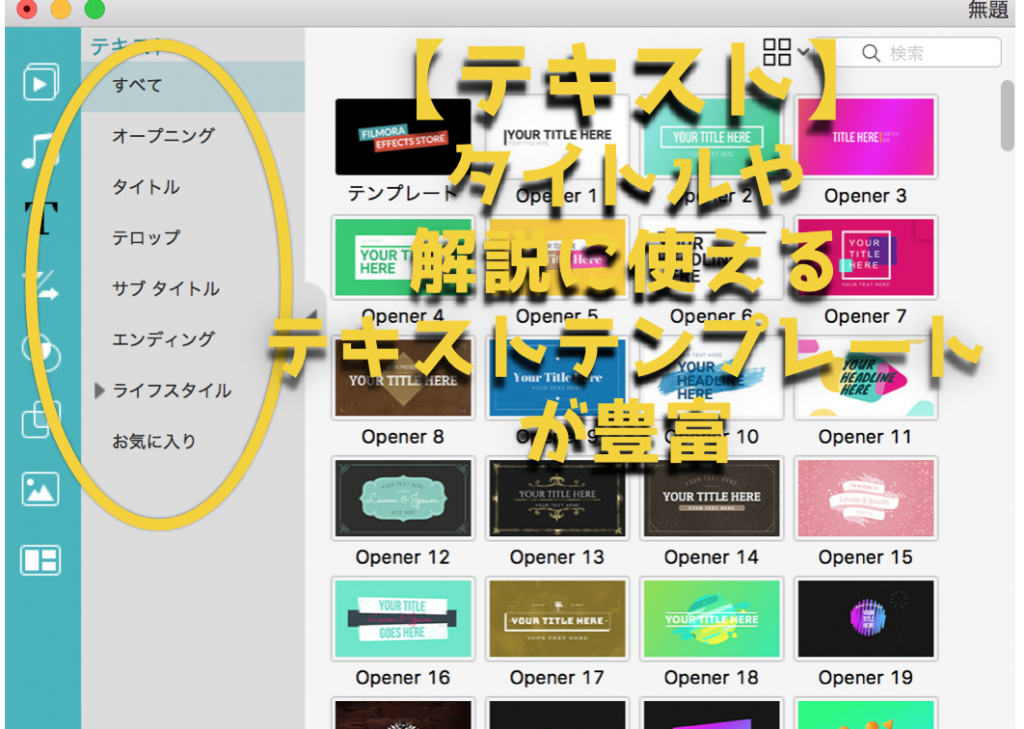Select the Opener 7 template thumbnail
This screenshot has height=729, width=1024.
point(865,257)
